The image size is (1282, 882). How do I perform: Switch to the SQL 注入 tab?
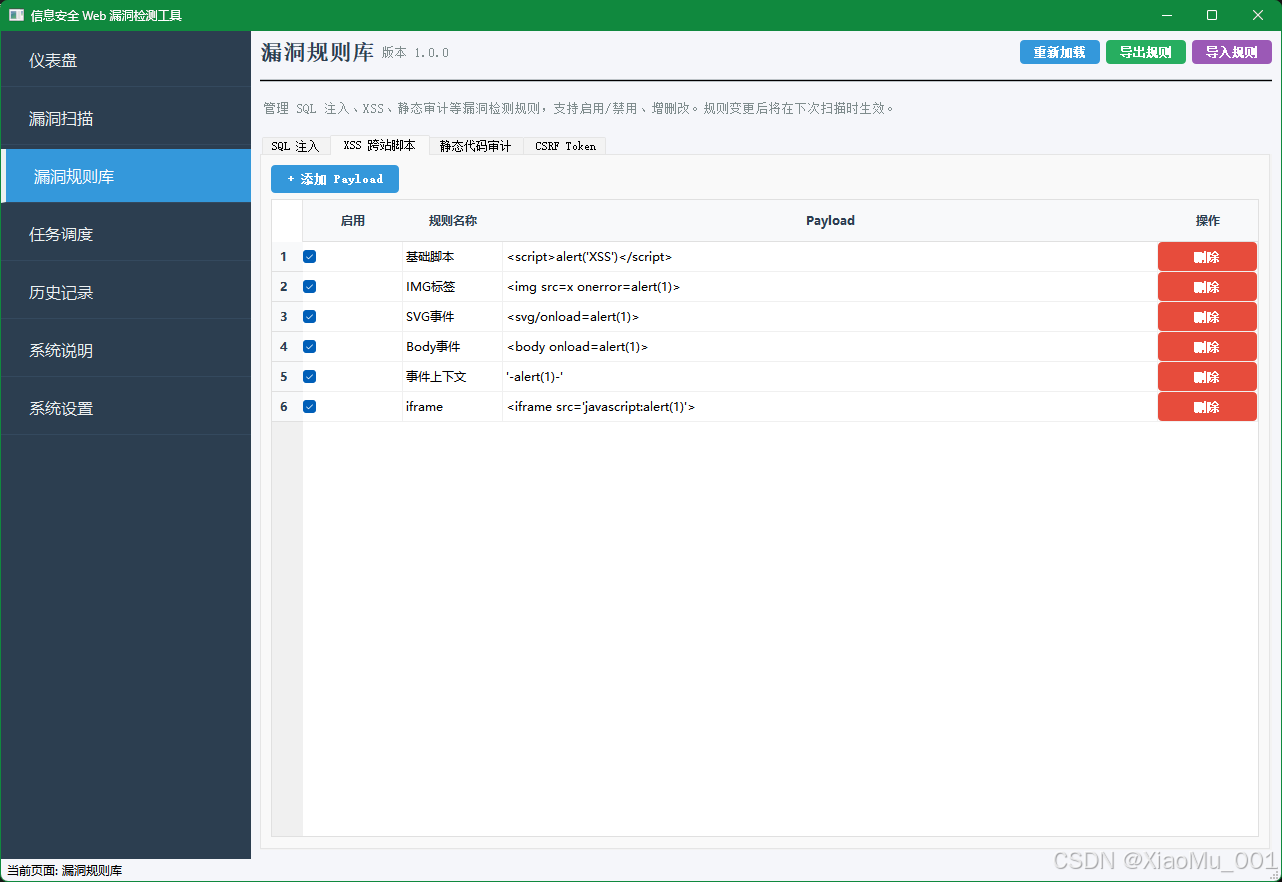(295, 146)
